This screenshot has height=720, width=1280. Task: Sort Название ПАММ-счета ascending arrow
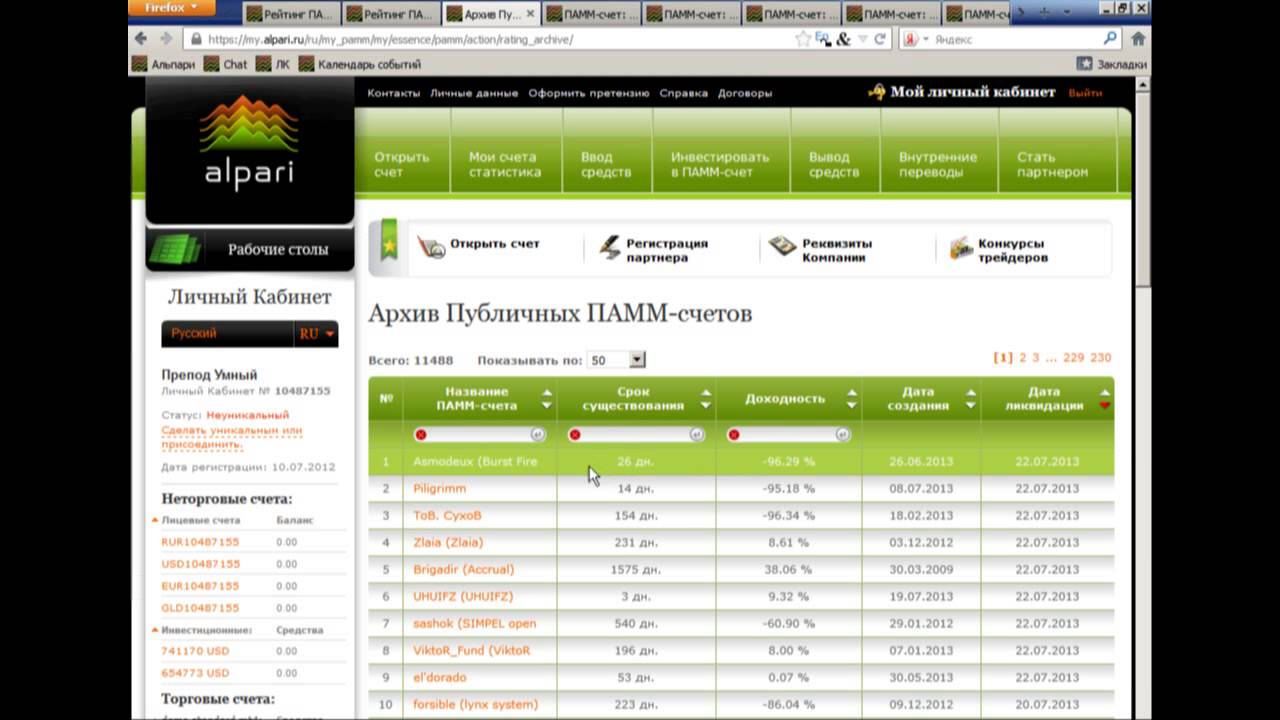point(546,392)
